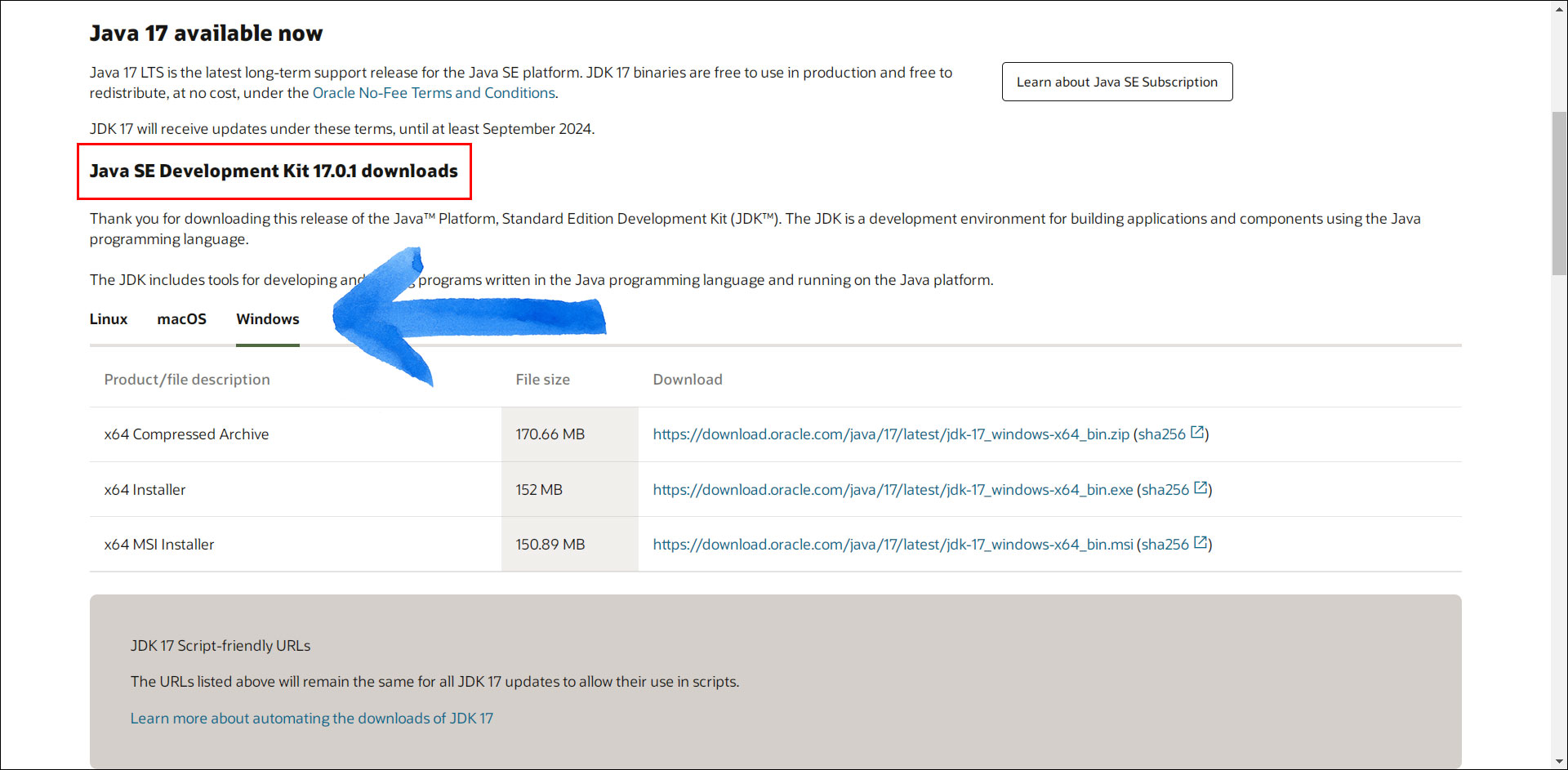The width and height of the screenshot is (1568, 770).
Task: Click the scrollbar down arrow
Action: 1559,762
